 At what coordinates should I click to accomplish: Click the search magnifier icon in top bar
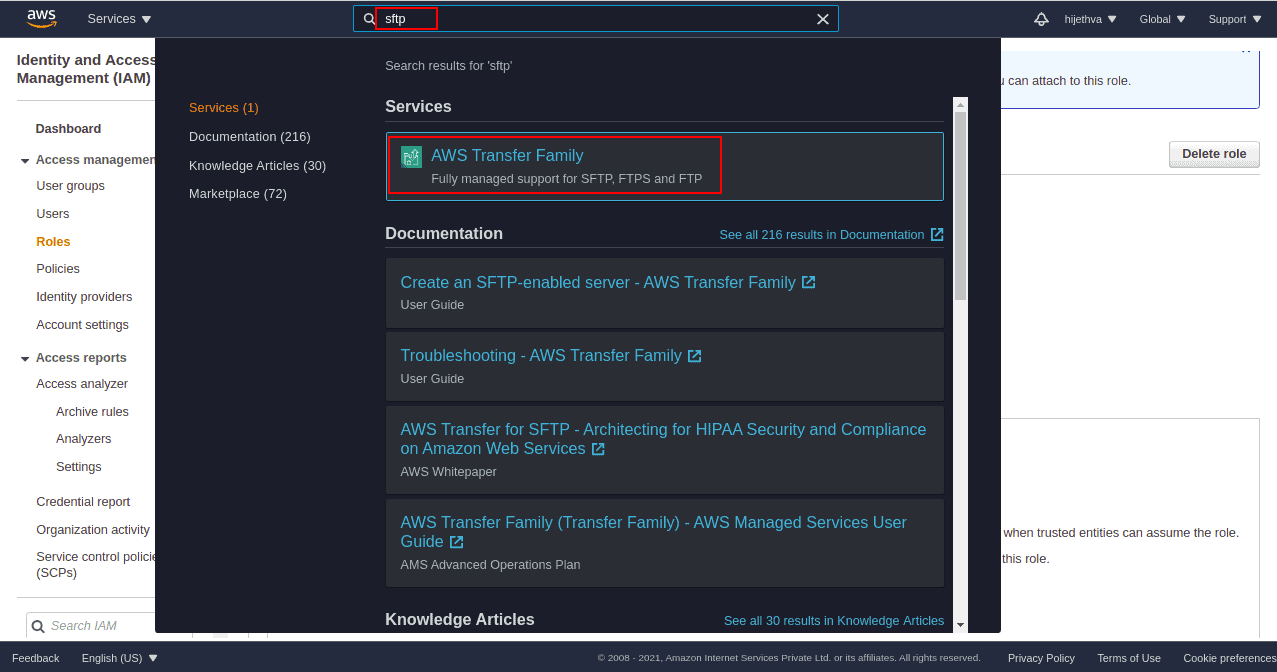[369, 19]
